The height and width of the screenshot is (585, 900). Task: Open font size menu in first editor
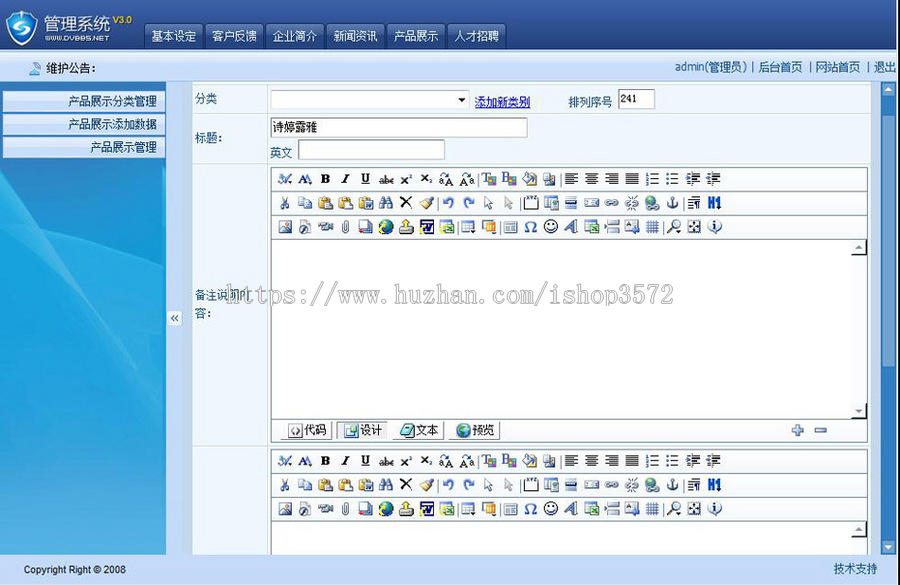[x=305, y=179]
